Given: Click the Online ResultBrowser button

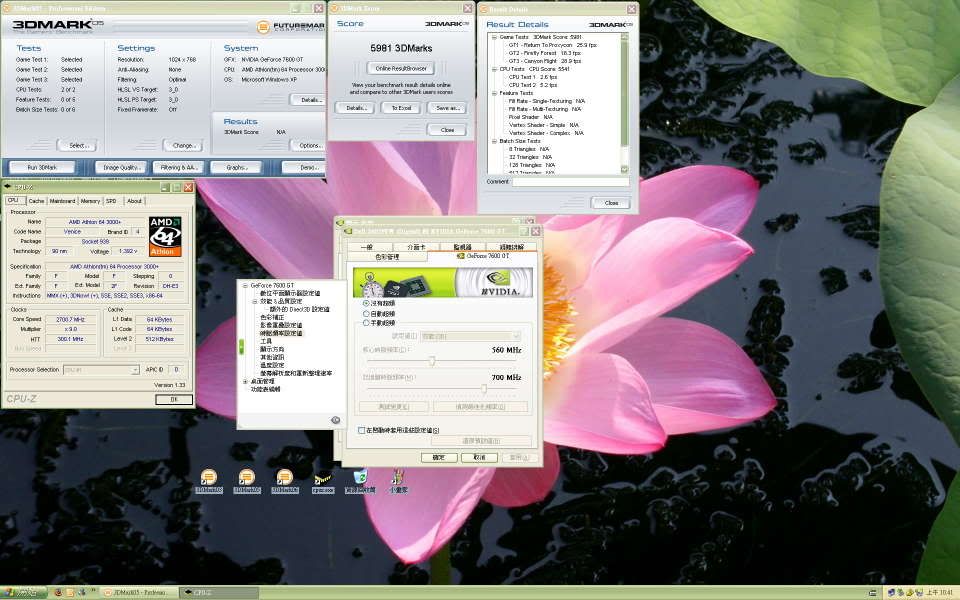Looking at the screenshot, I should [400, 69].
